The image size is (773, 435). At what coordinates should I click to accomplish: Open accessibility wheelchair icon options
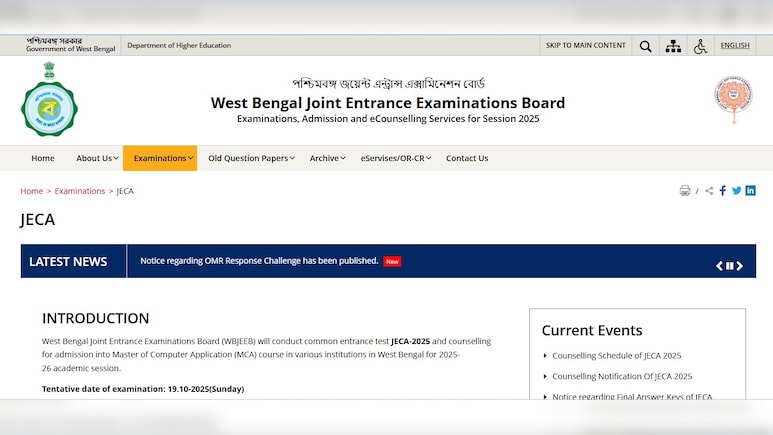coord(701,46)
